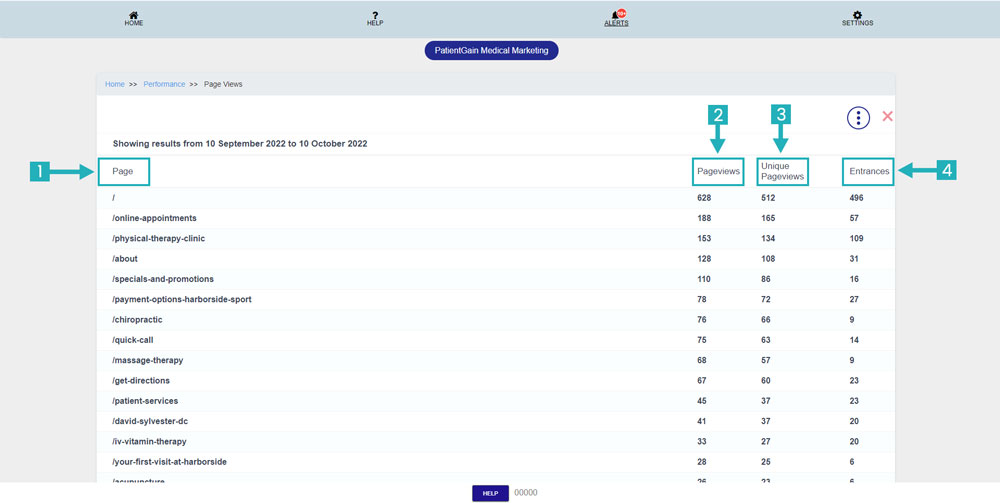Click the 165 unique pageviews value
1000x503 pixels.
tap(768, 218)
